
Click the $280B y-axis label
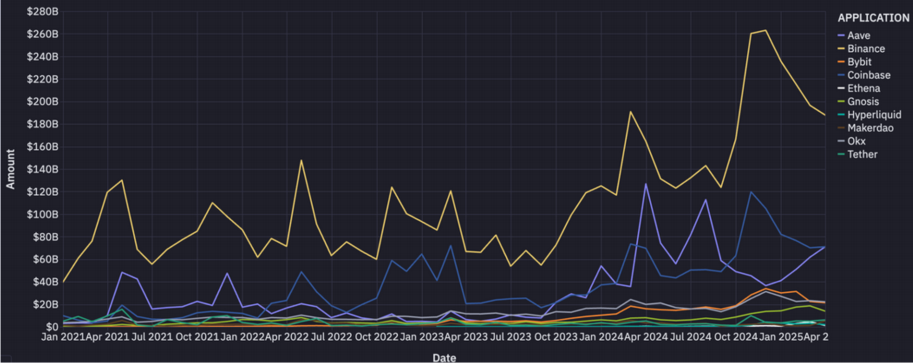43,12
